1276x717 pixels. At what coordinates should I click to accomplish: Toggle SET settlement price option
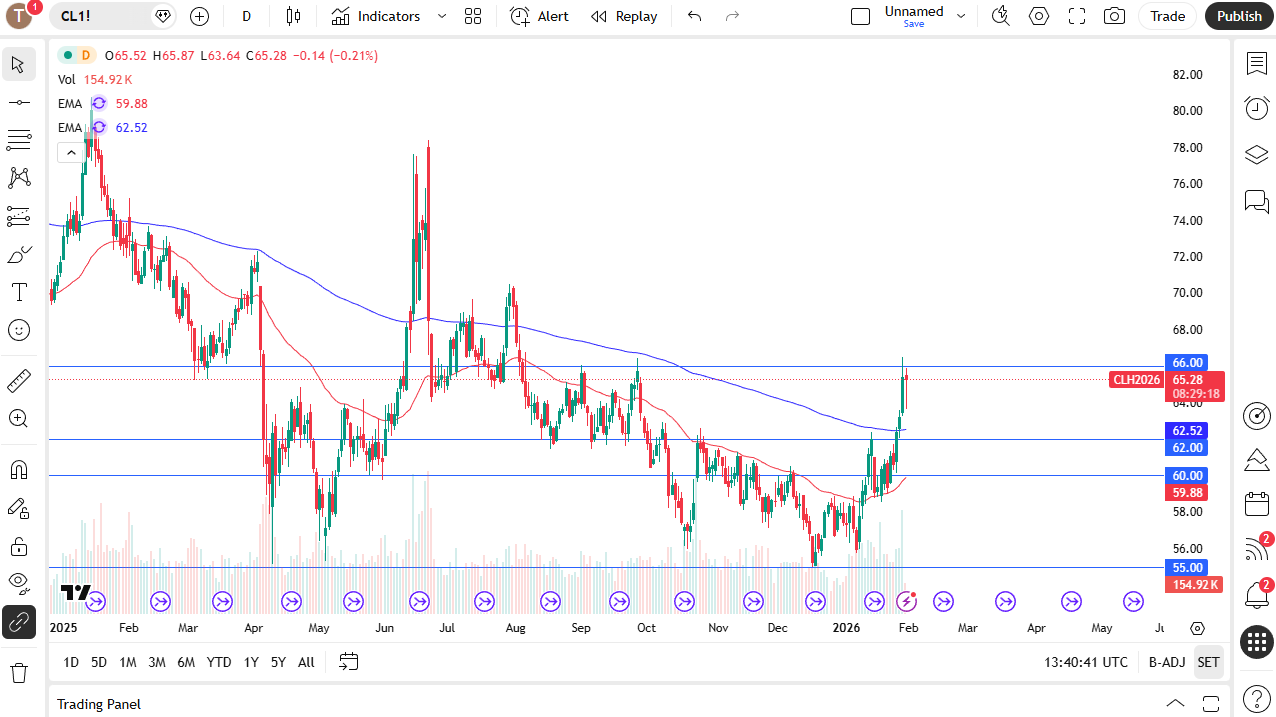pyautogui.click(x=1209, y=662)
